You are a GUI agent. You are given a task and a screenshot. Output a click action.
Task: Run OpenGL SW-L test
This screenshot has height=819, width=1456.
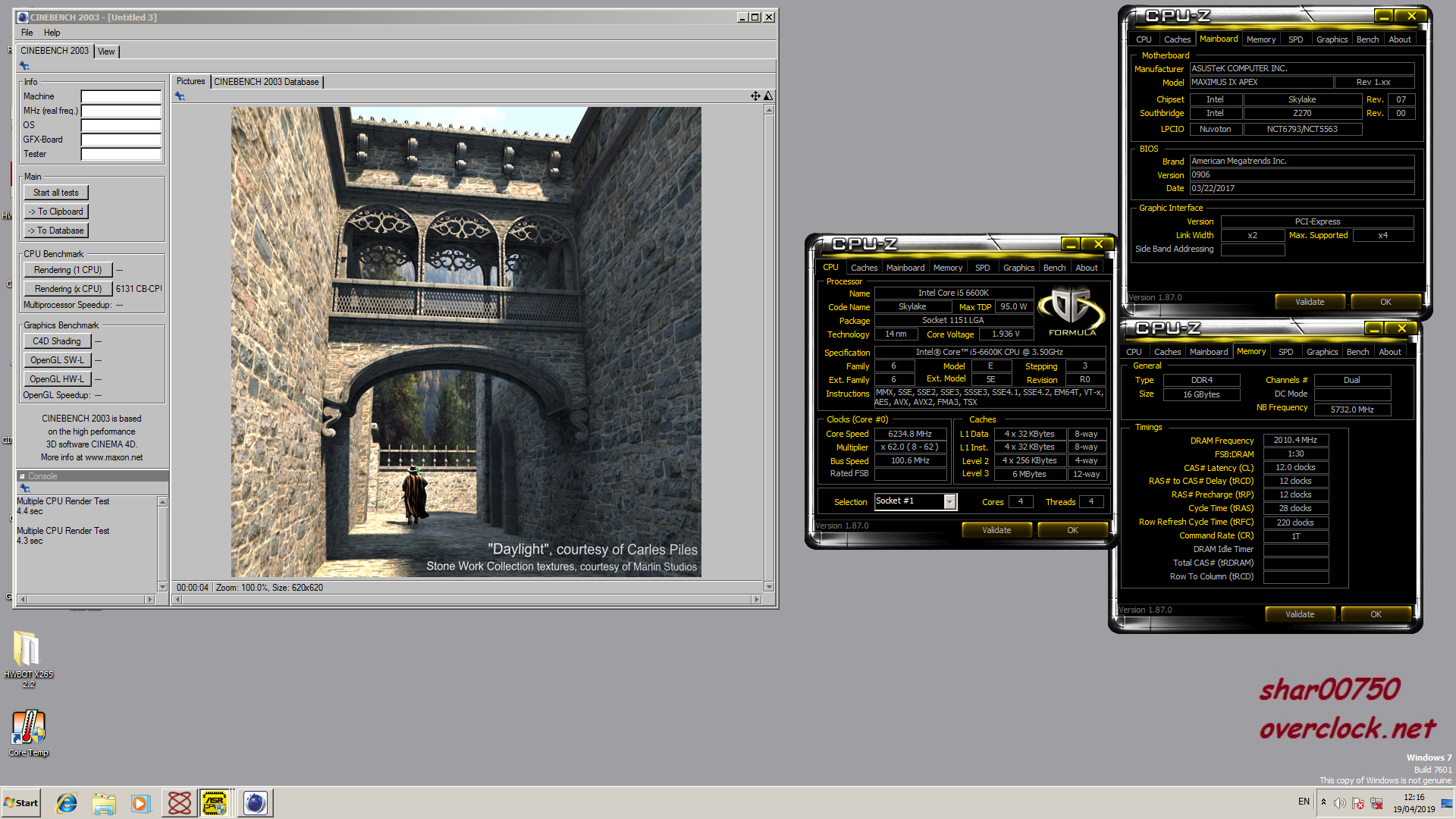(57, 360)
